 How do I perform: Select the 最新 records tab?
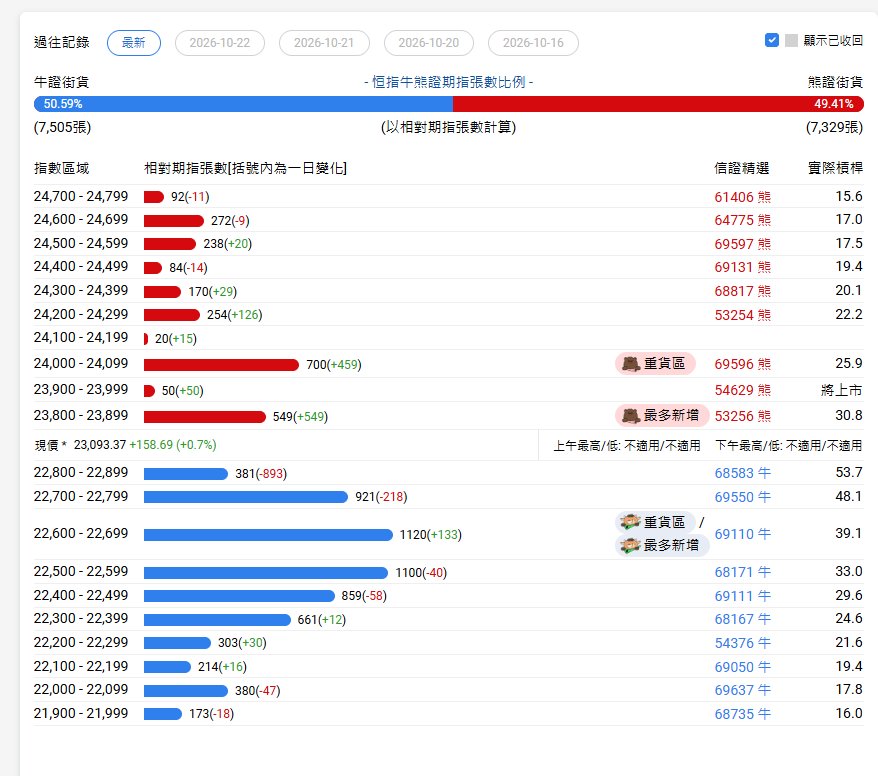(x=134, y=43)
